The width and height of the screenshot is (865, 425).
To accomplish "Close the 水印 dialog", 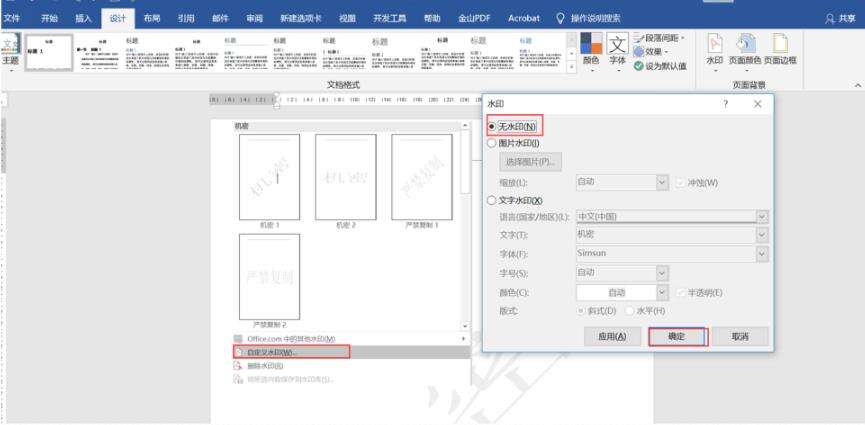I will click(757, 103).
